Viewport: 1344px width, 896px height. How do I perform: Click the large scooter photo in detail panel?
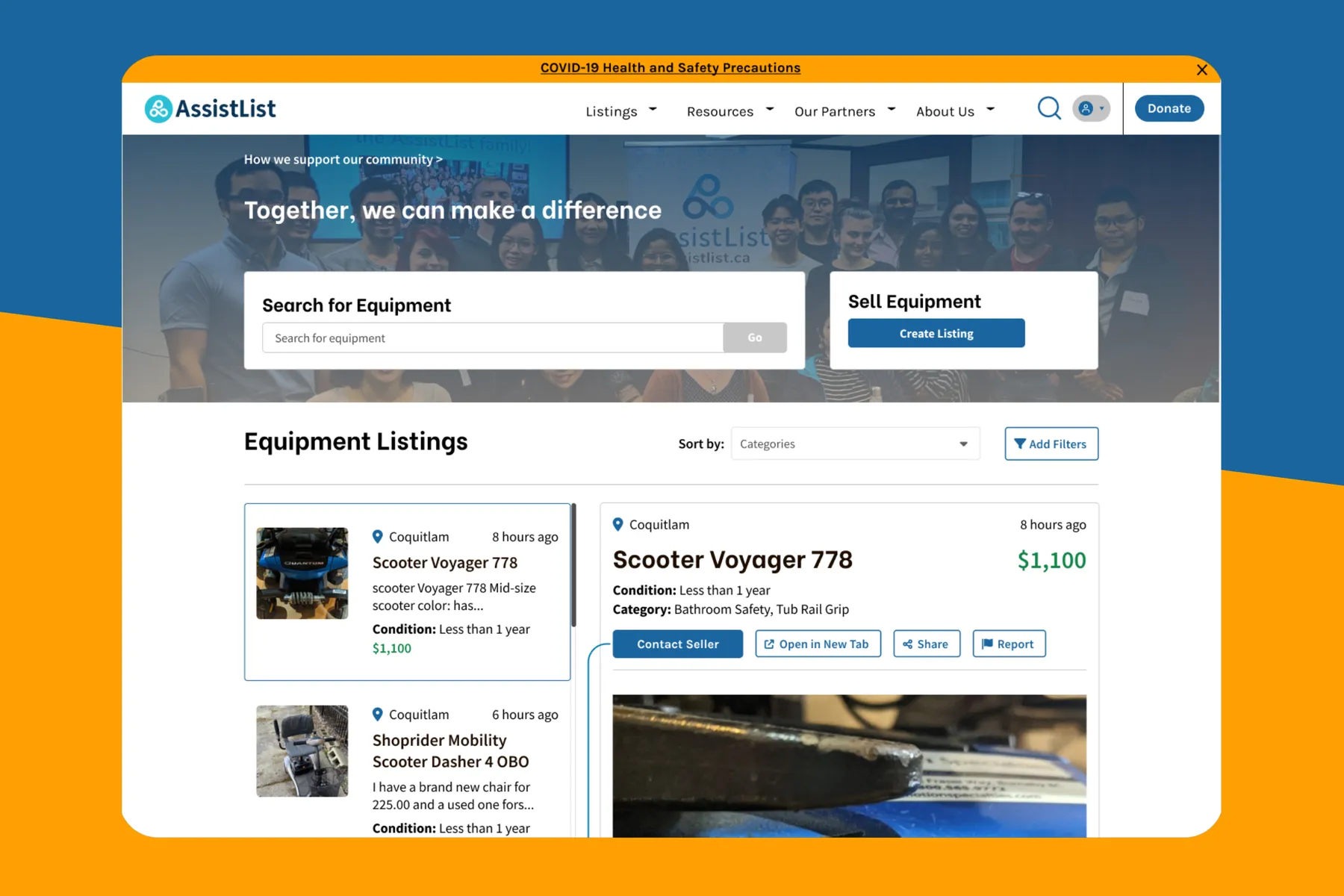(849, 766)
